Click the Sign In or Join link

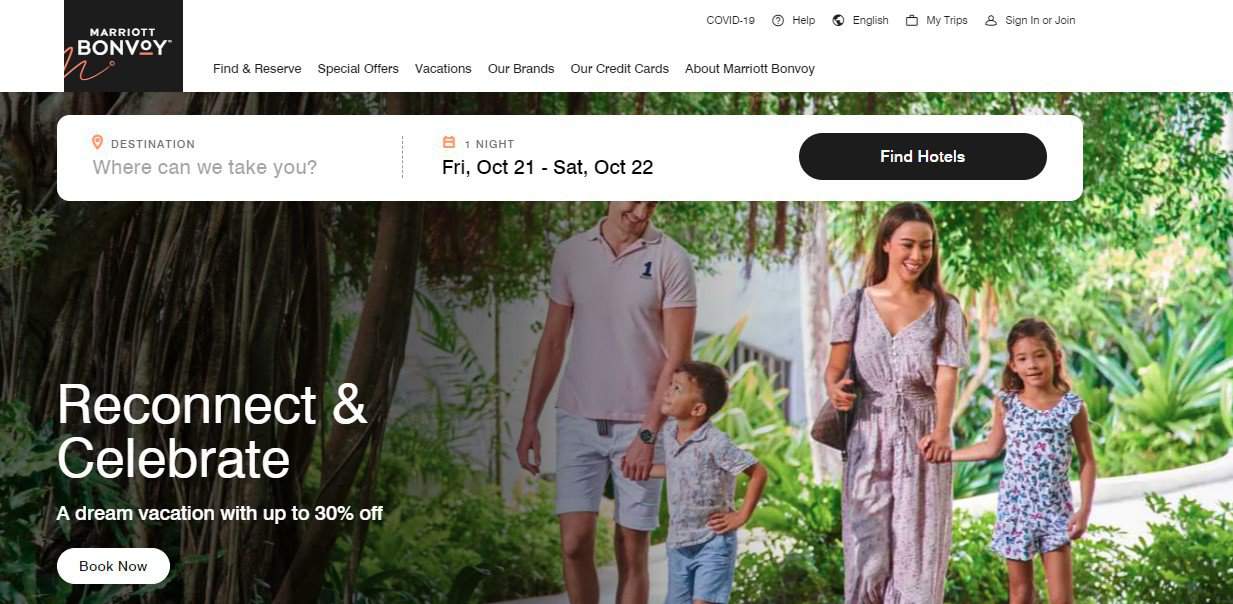[1041, 20]
